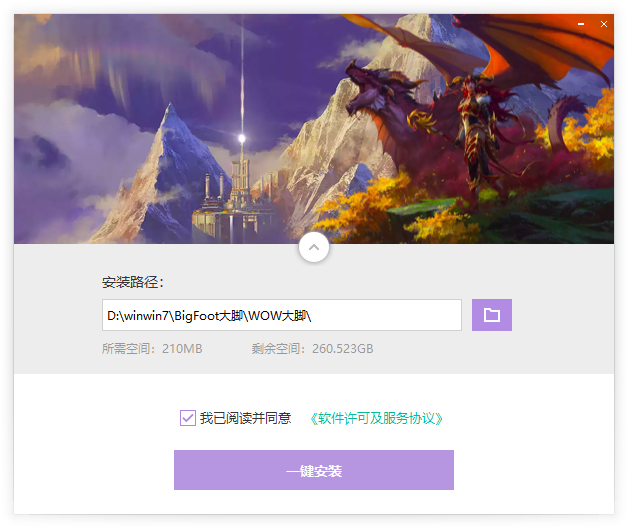Screen dimensions: 628x528
Task: Start installation with 一键安装 button
Action: point(314,470)
